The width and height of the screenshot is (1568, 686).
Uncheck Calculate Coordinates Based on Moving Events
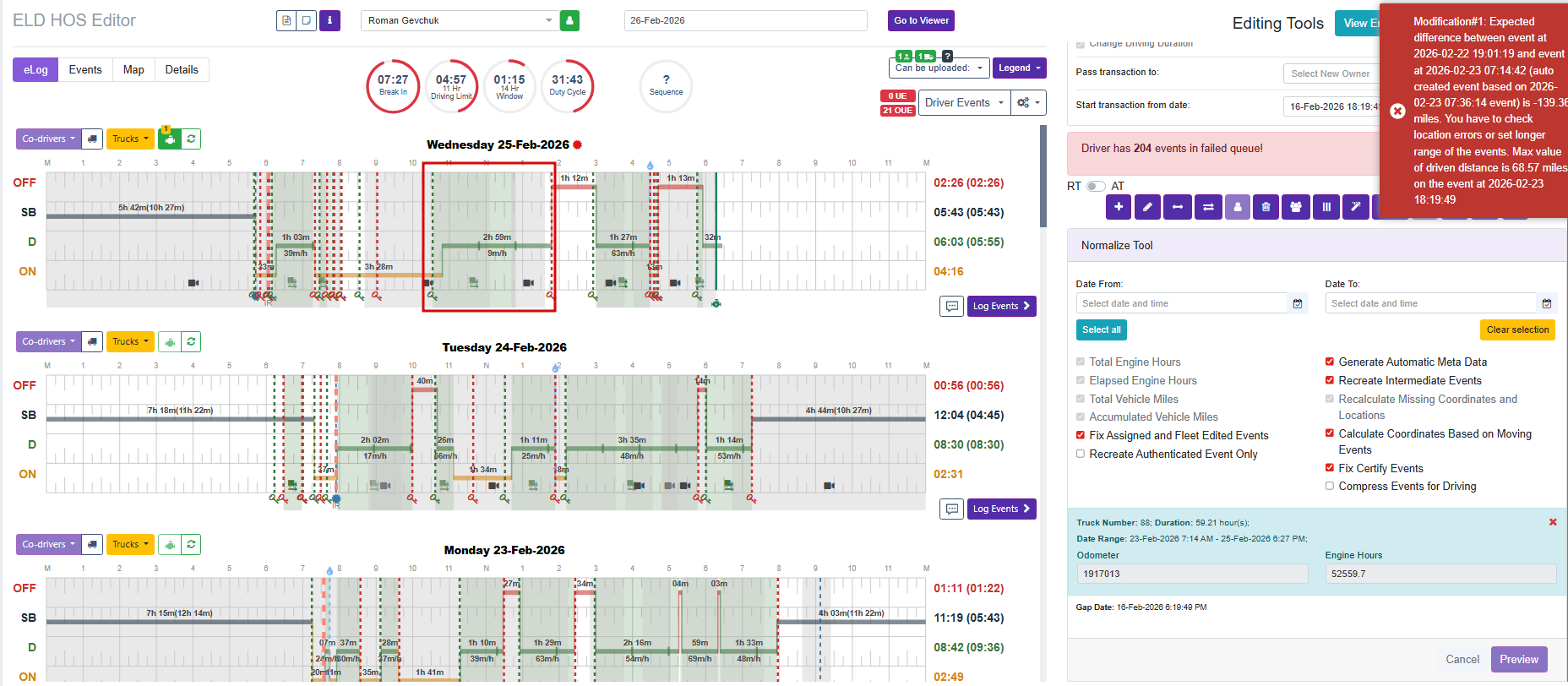click(x=1330, y=433)
